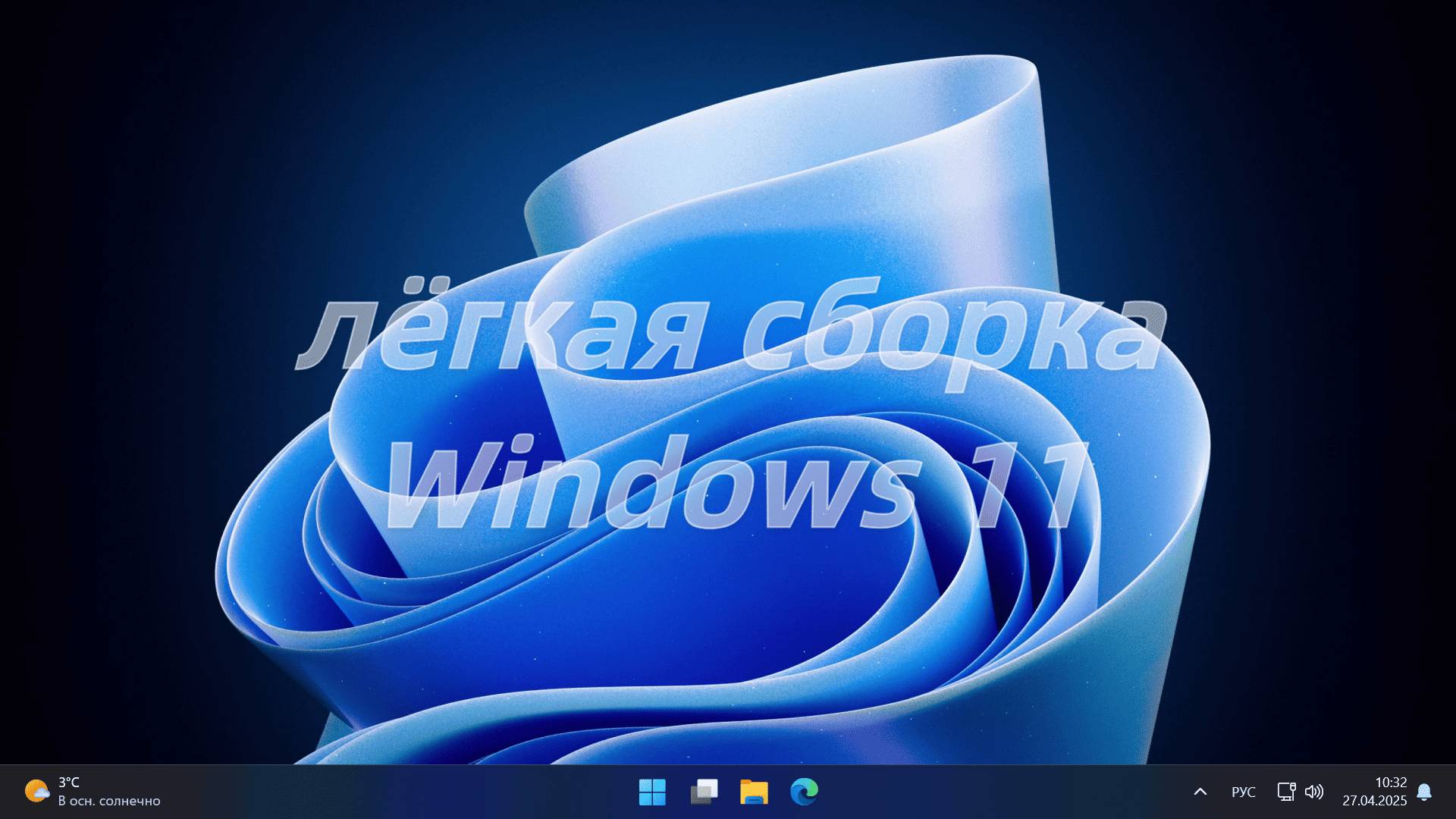
Task: Click the 'В осн. солнечно' weather text
Action: [x=109, y=801]
